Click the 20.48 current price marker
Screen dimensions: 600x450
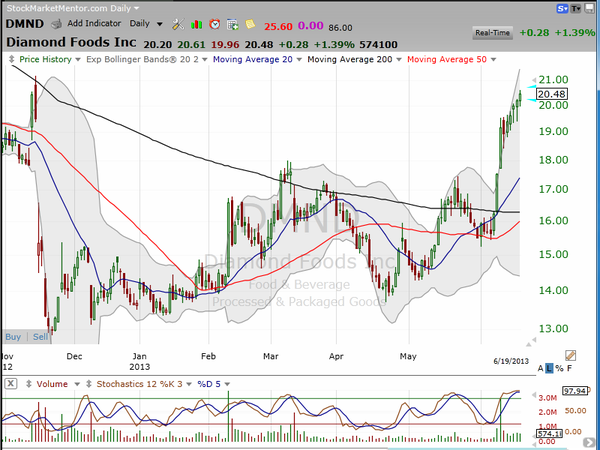pyautogui.click(x=551, y=94)
